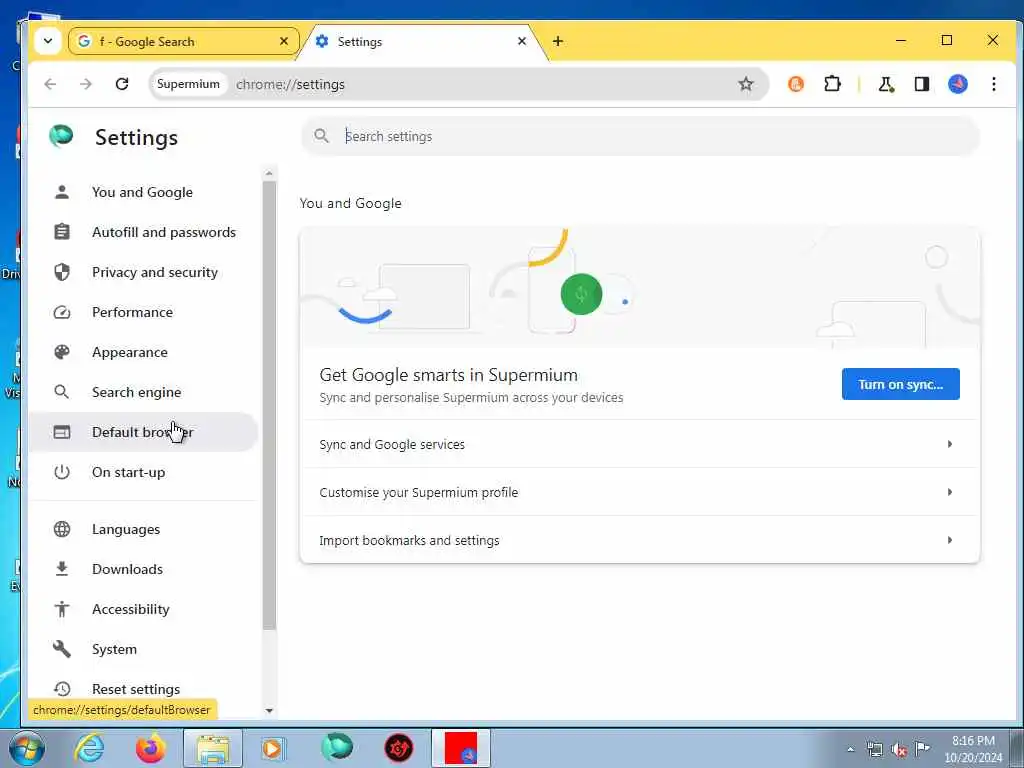Close the f - Google Search tab
This screenshot has width=1024, height=768.
pyautogui.click(x=284, y=41)
